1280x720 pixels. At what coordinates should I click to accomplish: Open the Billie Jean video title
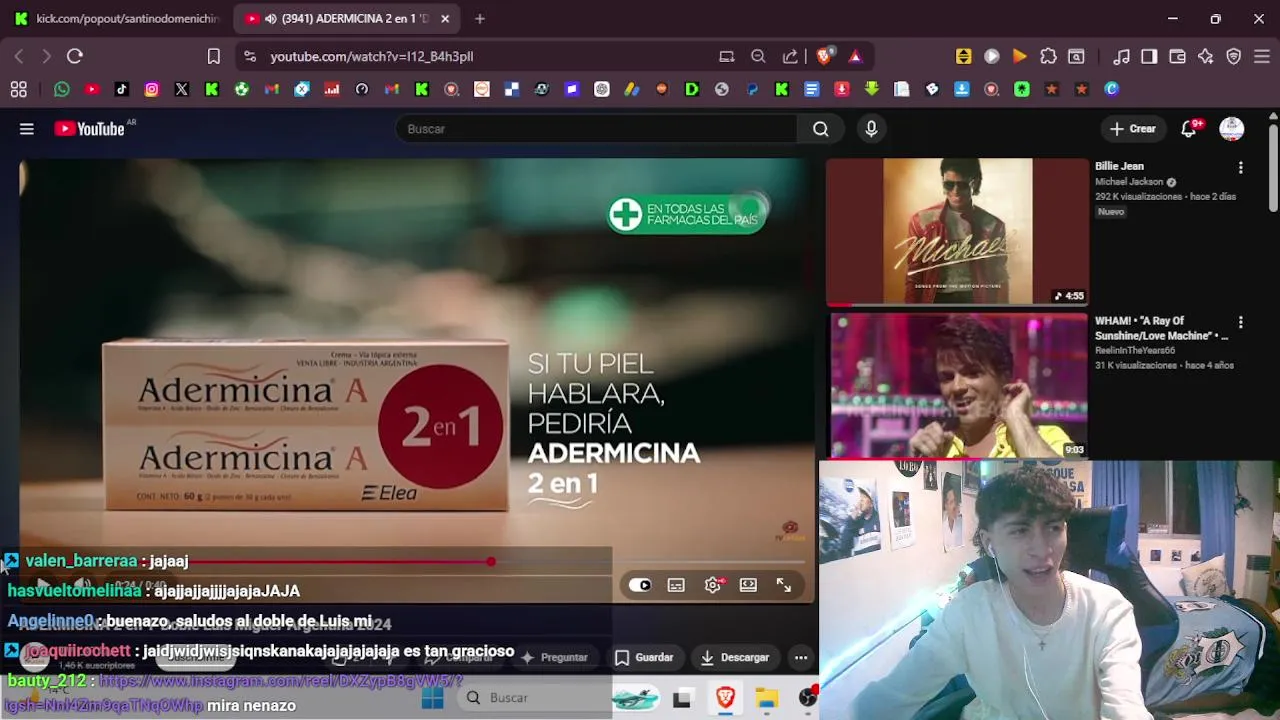(1120, 167)
